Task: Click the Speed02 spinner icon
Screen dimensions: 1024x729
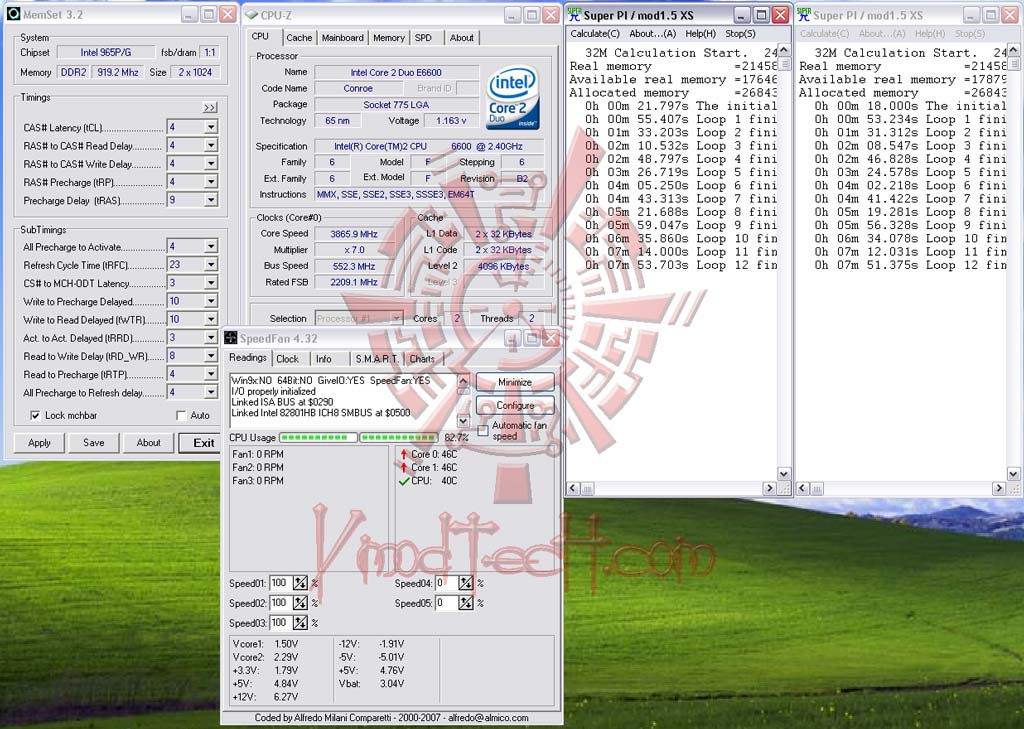Action: click(x=300, y=602)
